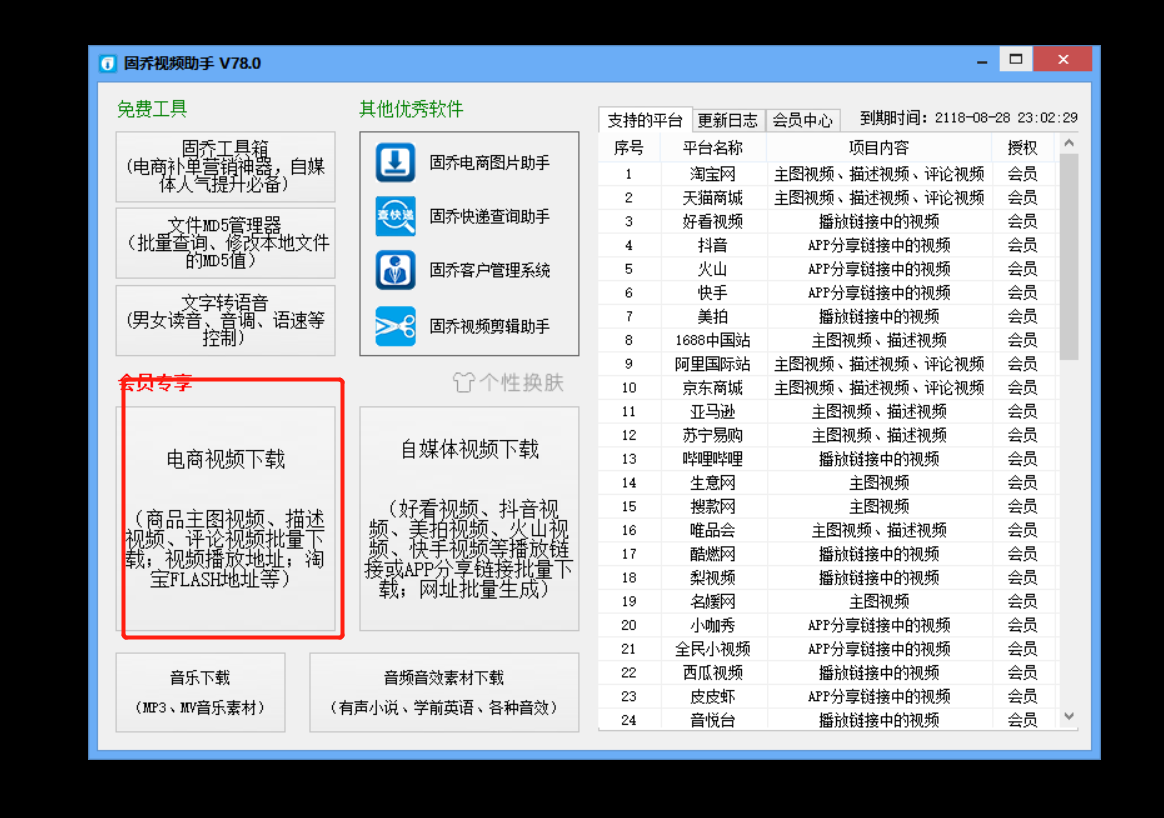Switch to the 支持的平台 tab
The width and height of the screenshot is (1164, 818).
644,120
